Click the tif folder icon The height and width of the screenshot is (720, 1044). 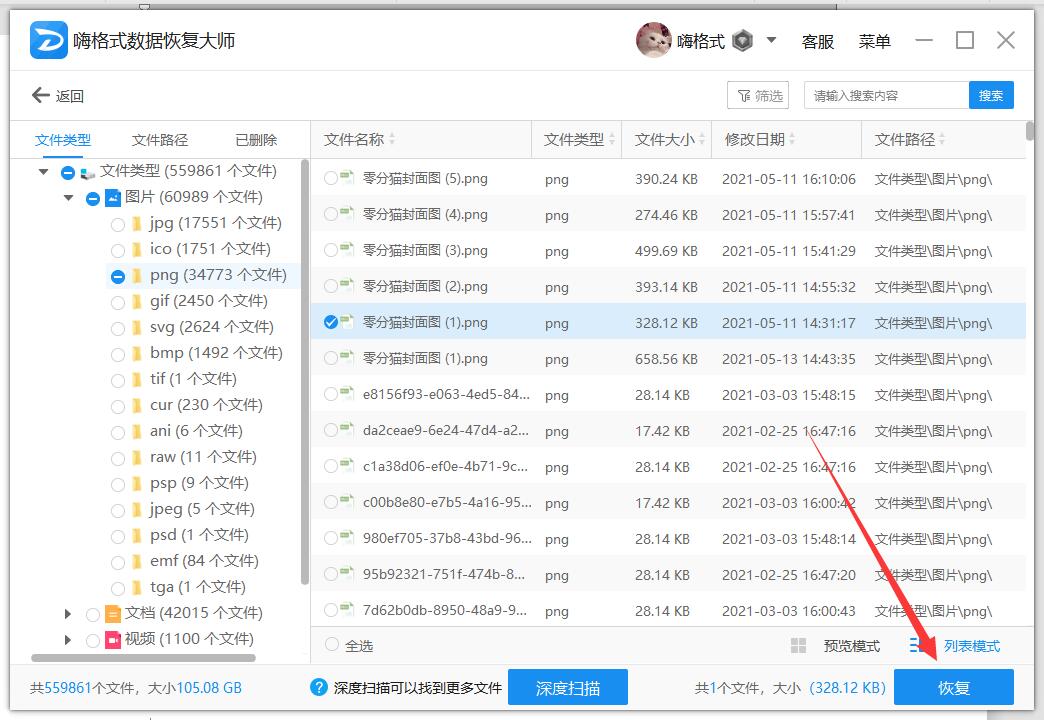click(x=136, y=380)
